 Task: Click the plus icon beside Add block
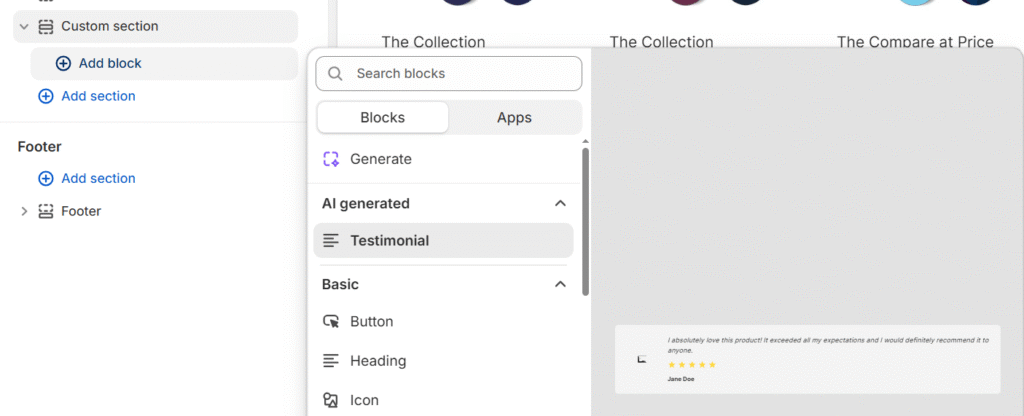coord(63,63)
